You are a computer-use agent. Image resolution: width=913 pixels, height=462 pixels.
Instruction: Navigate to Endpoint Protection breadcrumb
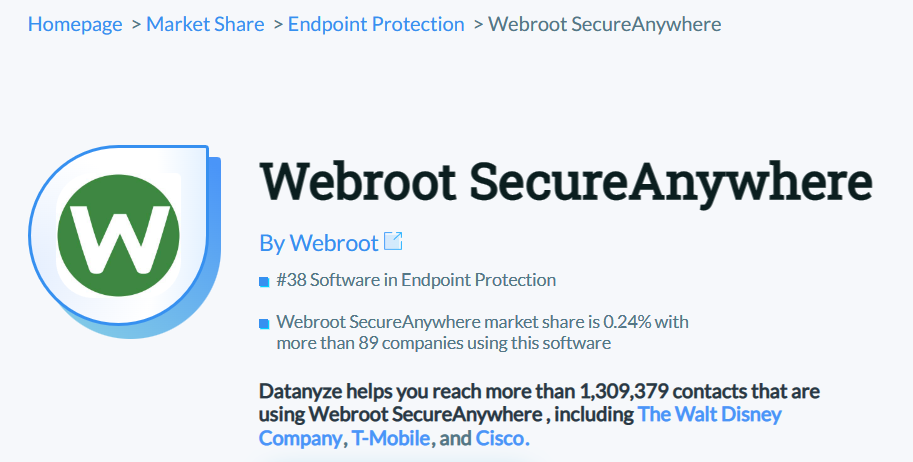point(376,23)
